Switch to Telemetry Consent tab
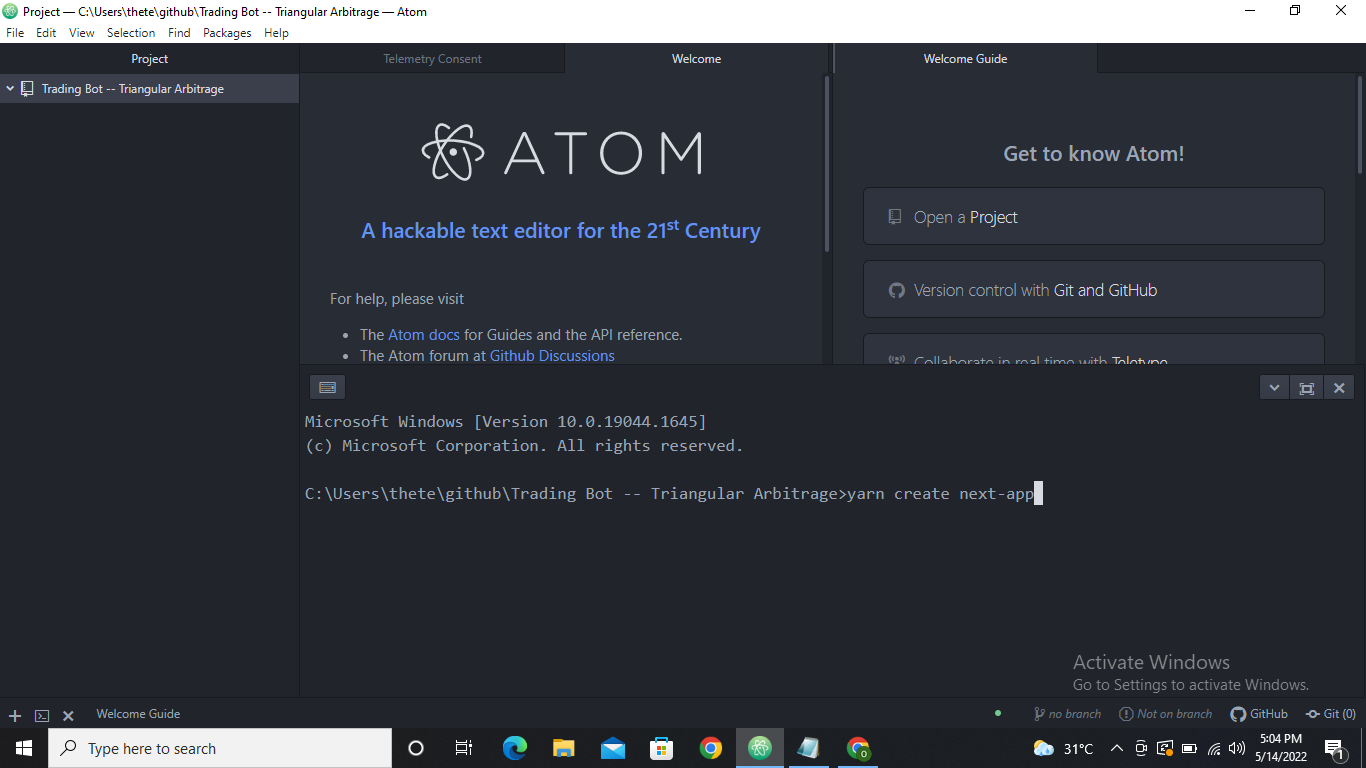Viewport: 1366px width, 768px height. click(x=432, y=59)
